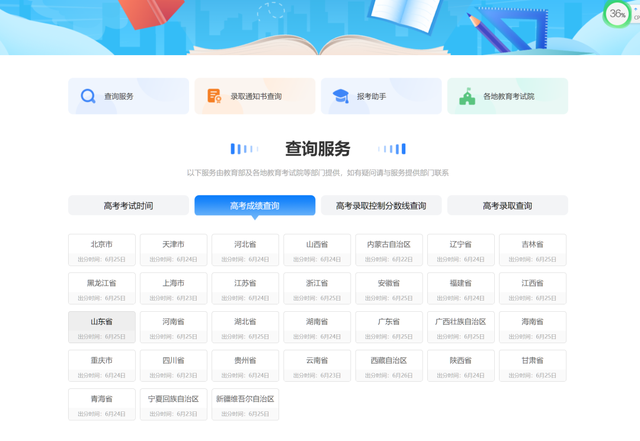Choose 山东省 from province grid

[101, 327]
